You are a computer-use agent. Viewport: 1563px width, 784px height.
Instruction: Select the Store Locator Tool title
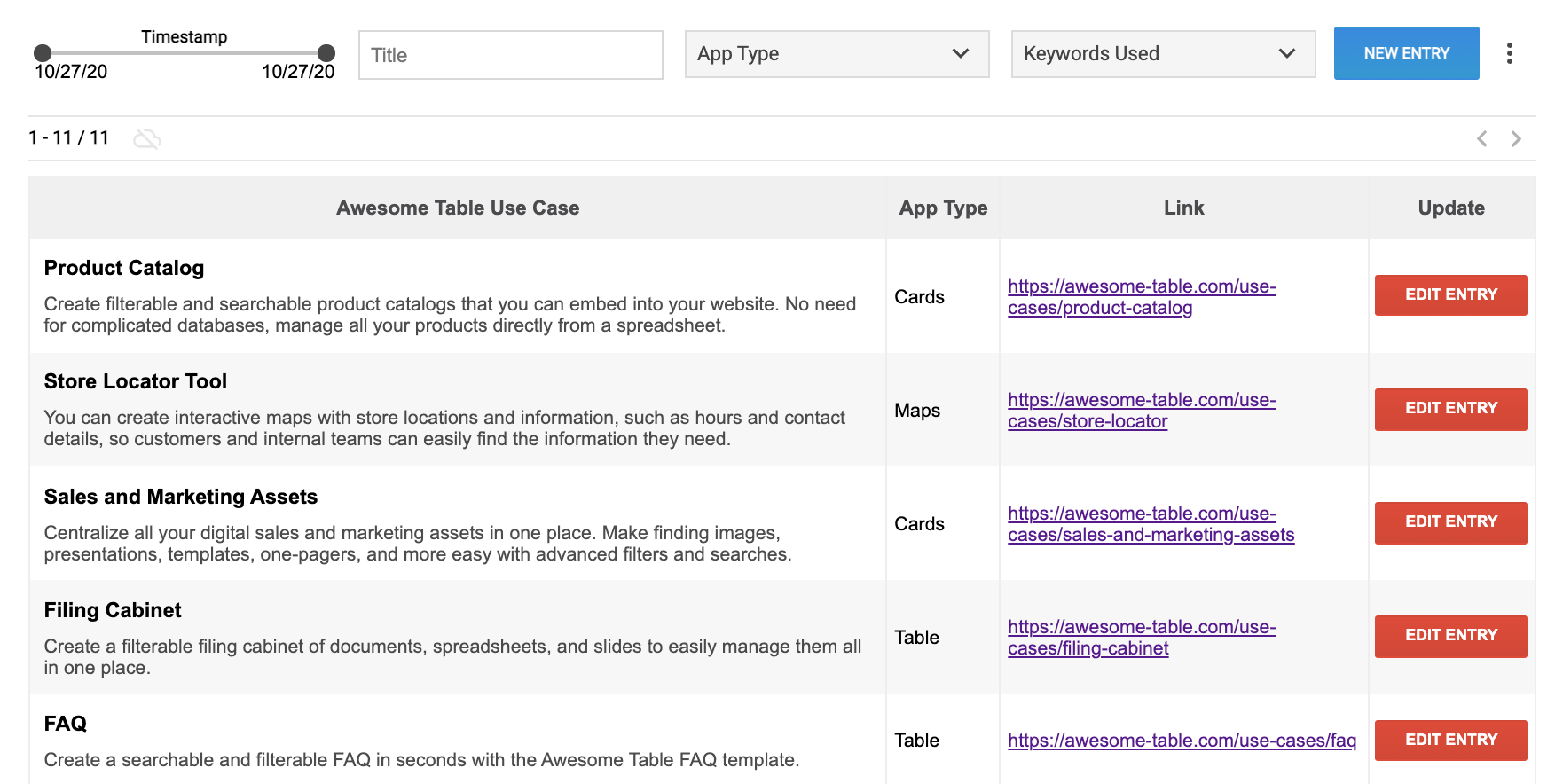(136, 381)
